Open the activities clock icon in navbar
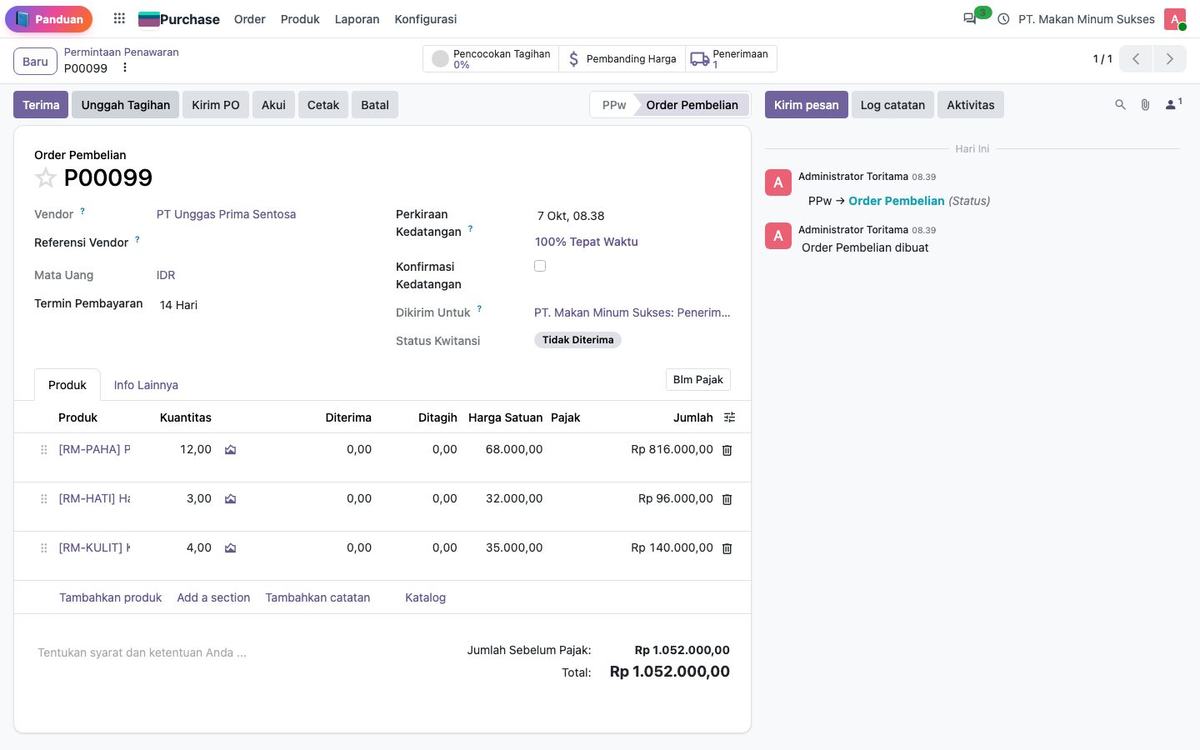The height and width of the screenshot is (750, 1200). [1003, 19]
